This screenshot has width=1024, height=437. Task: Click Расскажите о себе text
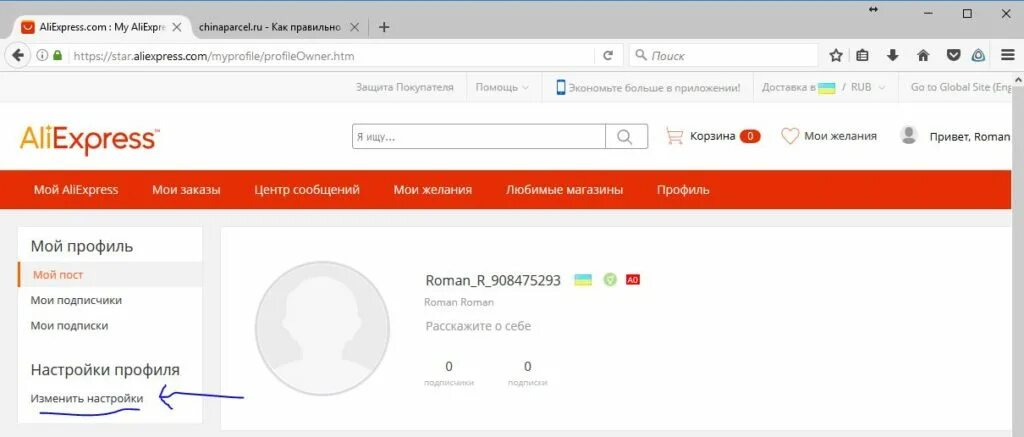coord(478,326)
